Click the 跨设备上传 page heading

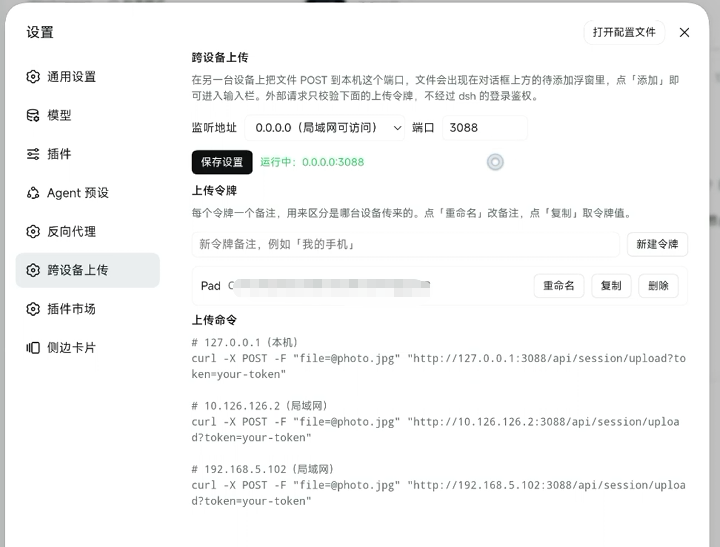(x=220, y=57)
